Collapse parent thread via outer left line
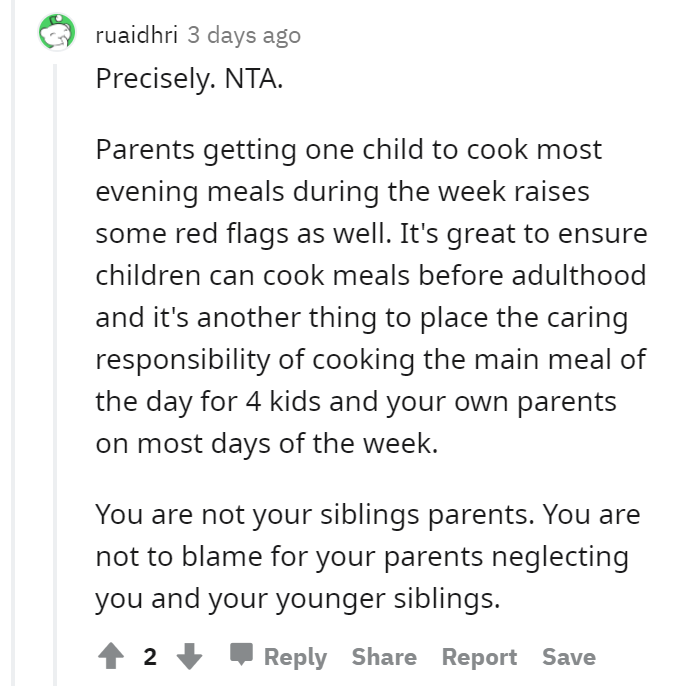680x686 pixels. pyautogui.click(x=13, y=343)
